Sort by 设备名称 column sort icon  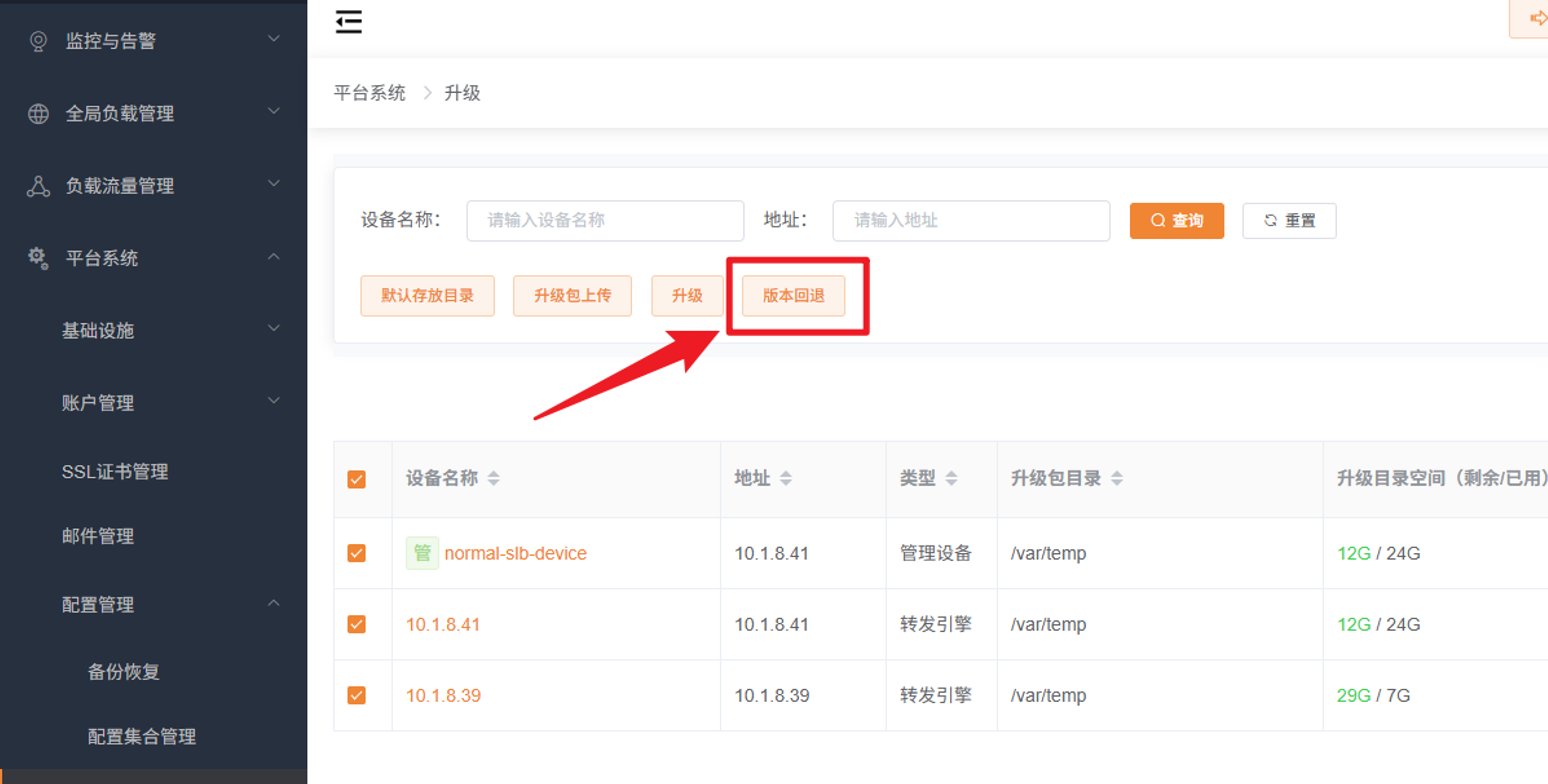[x=494, y=479]
